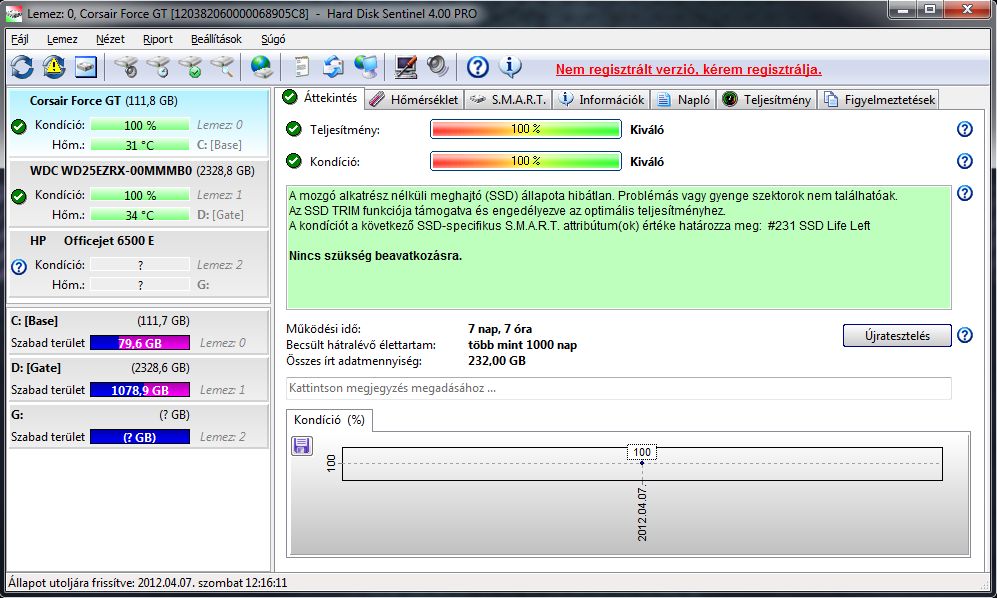Select the C: [Base] partition label
The height and width of the screenshot is (598, 997).
(x=34, y=321)
